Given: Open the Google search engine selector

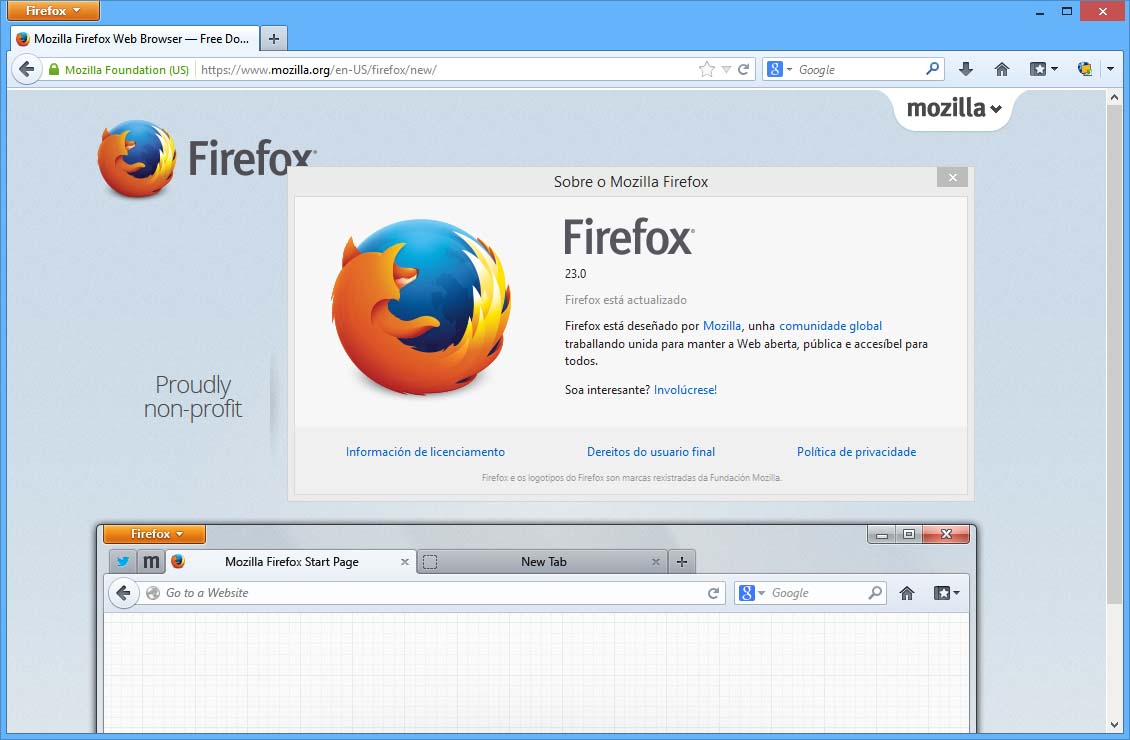Looking at the screenshot, I should (779, 70).
